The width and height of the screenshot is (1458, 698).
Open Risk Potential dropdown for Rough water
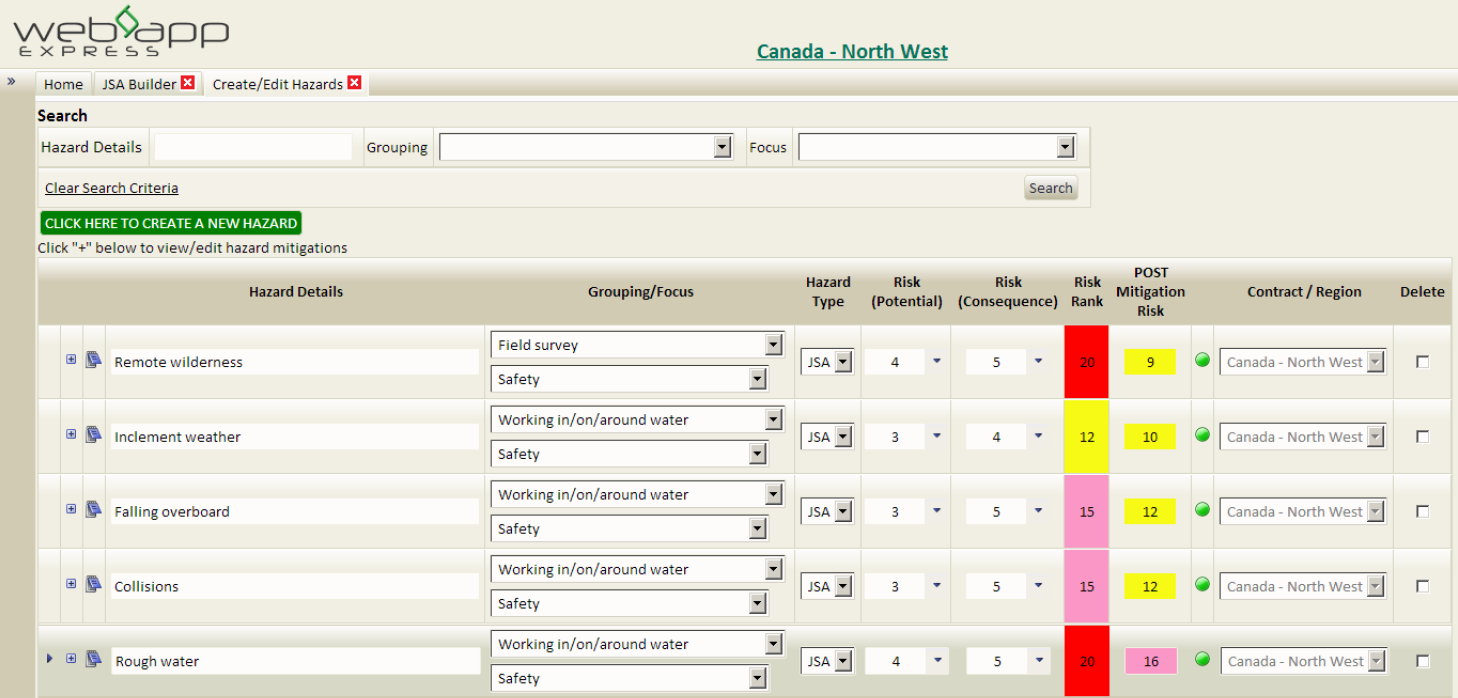937,660
